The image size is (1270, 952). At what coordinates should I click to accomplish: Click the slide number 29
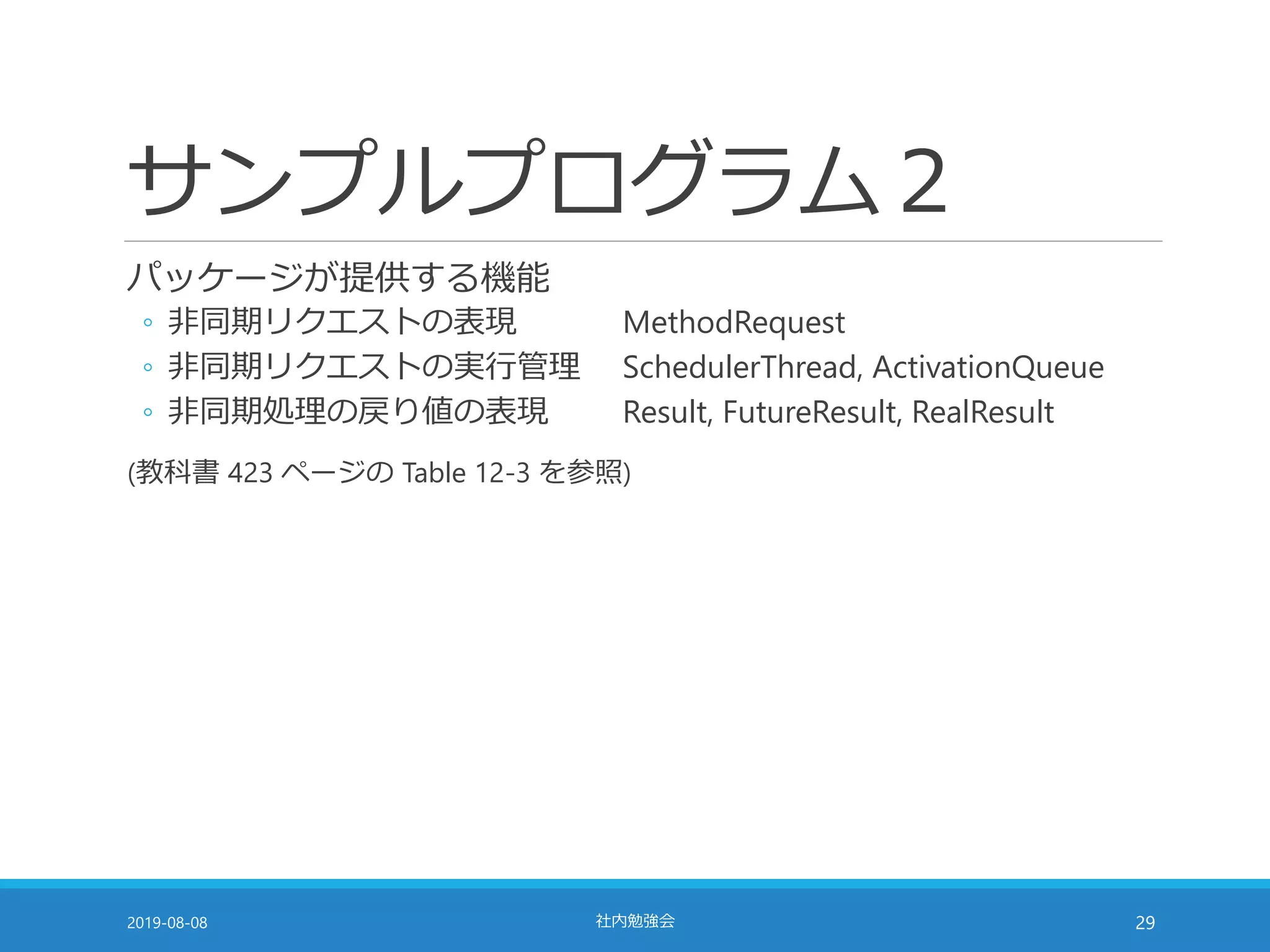(x=1145, y=923)
